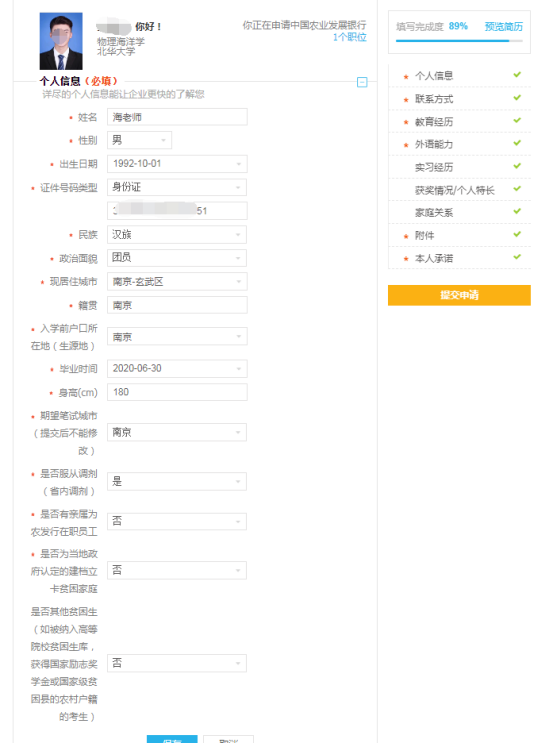Open the 证件号码类型 dropdown showing 身份证
This screenshot has width=554, height=744.
tap(177, 187)
